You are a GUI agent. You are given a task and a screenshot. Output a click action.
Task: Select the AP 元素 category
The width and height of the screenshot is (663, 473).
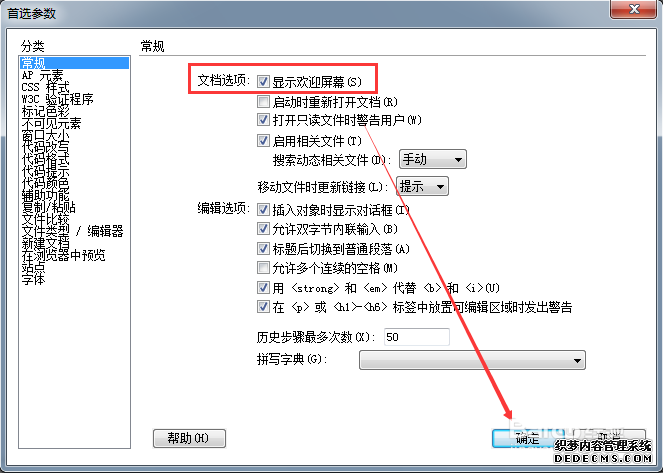pos(42,75)
